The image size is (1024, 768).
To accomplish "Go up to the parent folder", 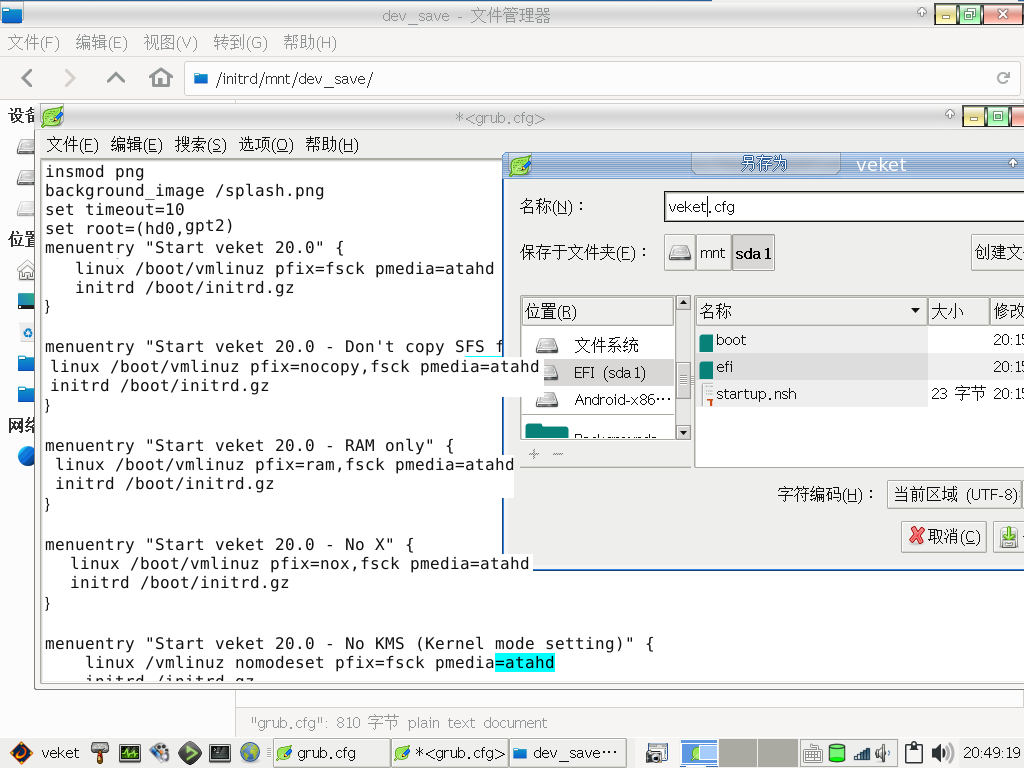I will pyautogui.click(x=116, y=78).
